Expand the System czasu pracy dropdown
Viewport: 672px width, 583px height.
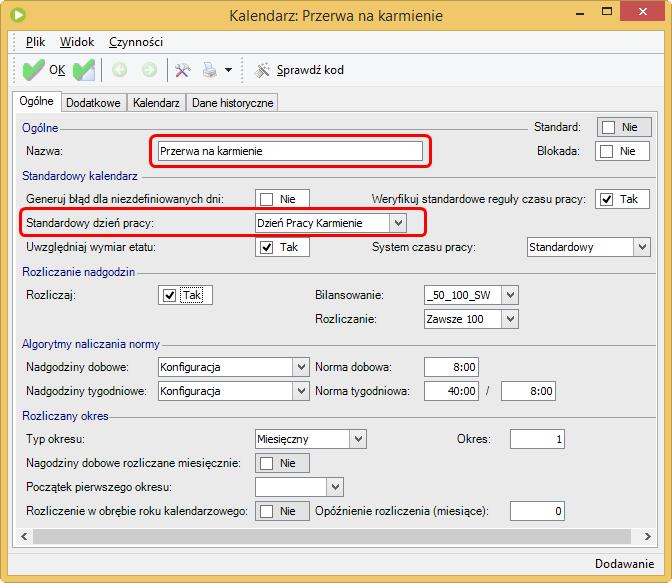[x=642, y=247]
